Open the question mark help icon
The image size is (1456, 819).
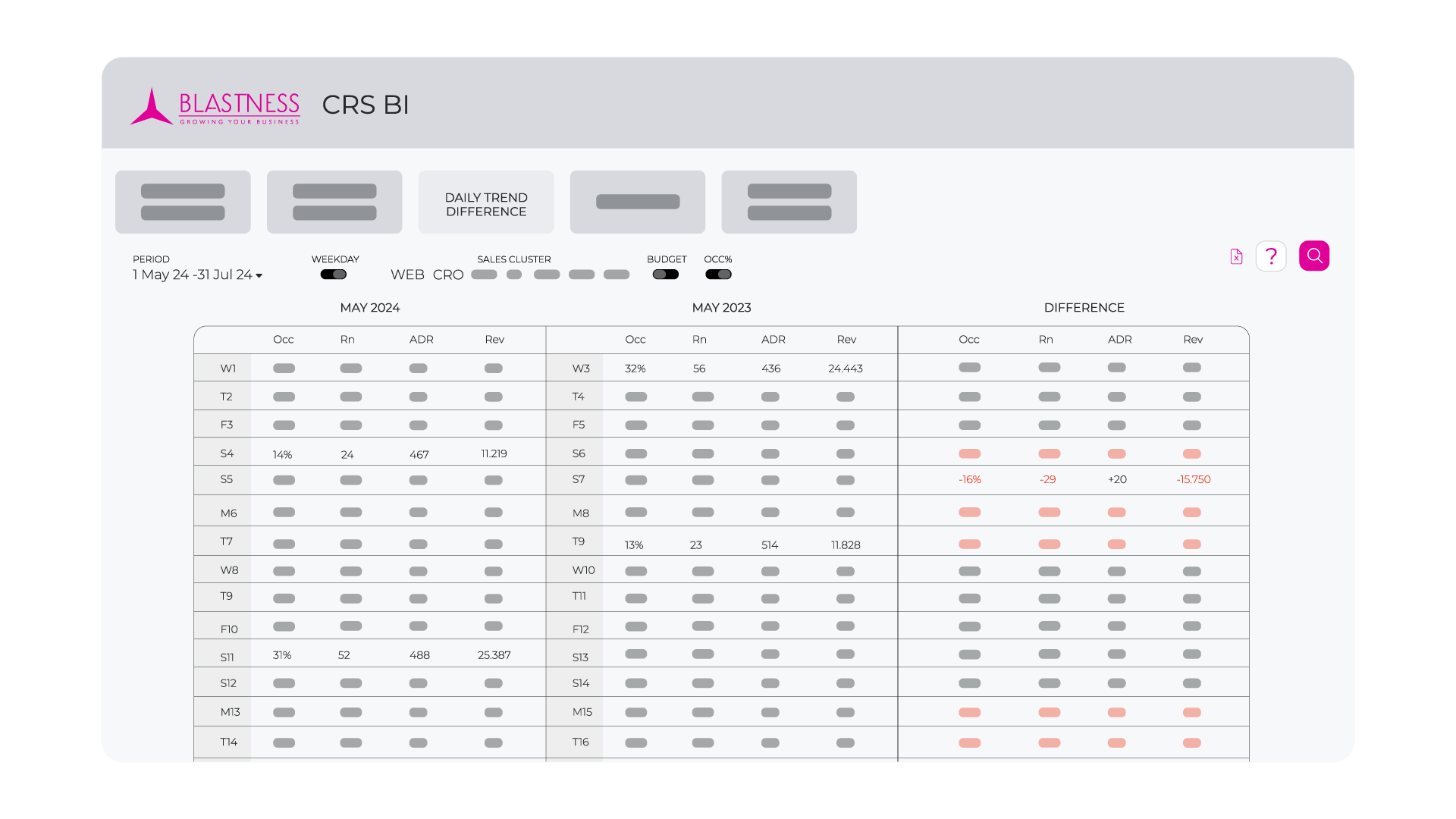[1271, 256]
